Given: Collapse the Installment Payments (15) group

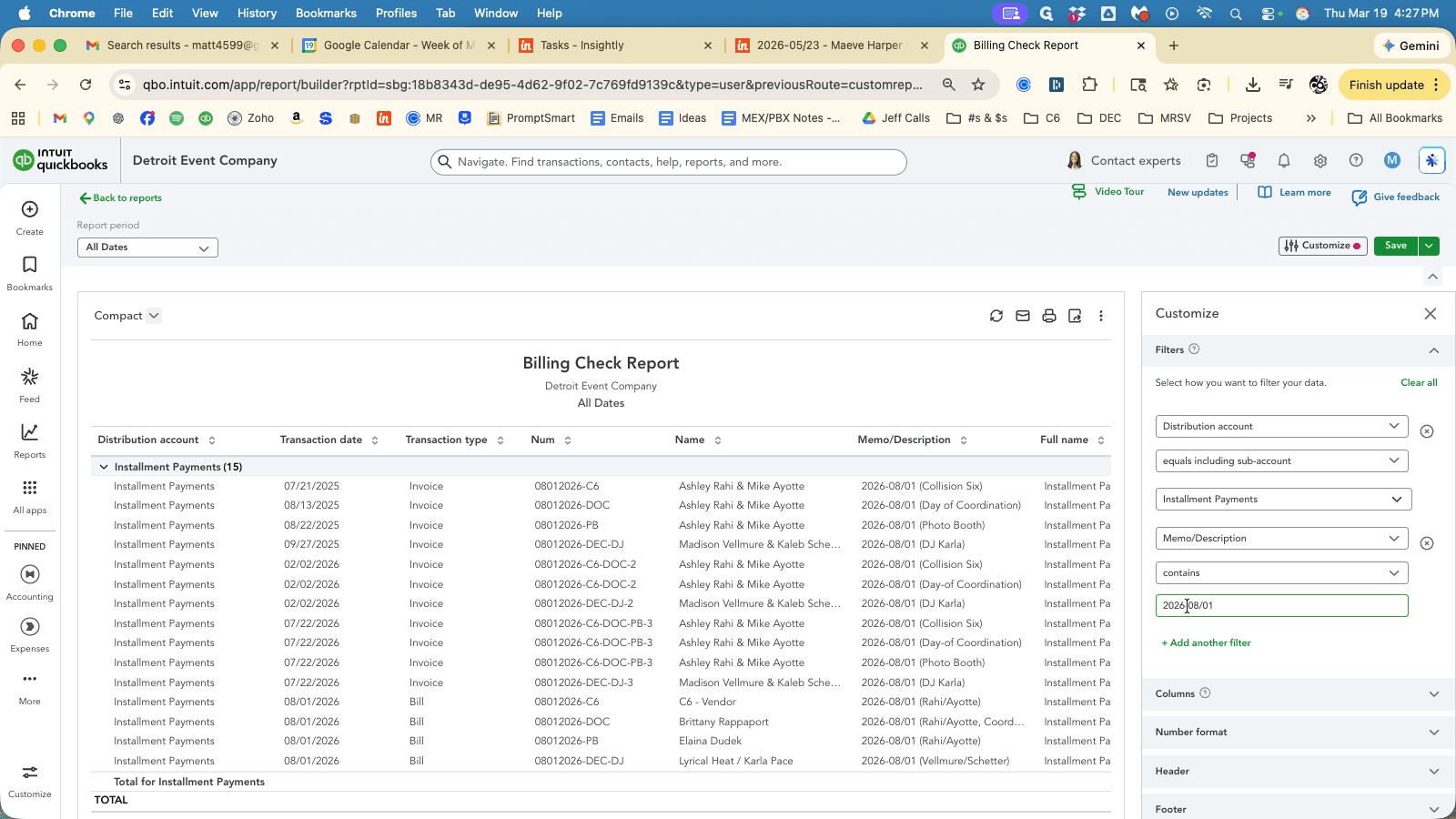Looking at the screenshot, I should [x=103, y=467].
